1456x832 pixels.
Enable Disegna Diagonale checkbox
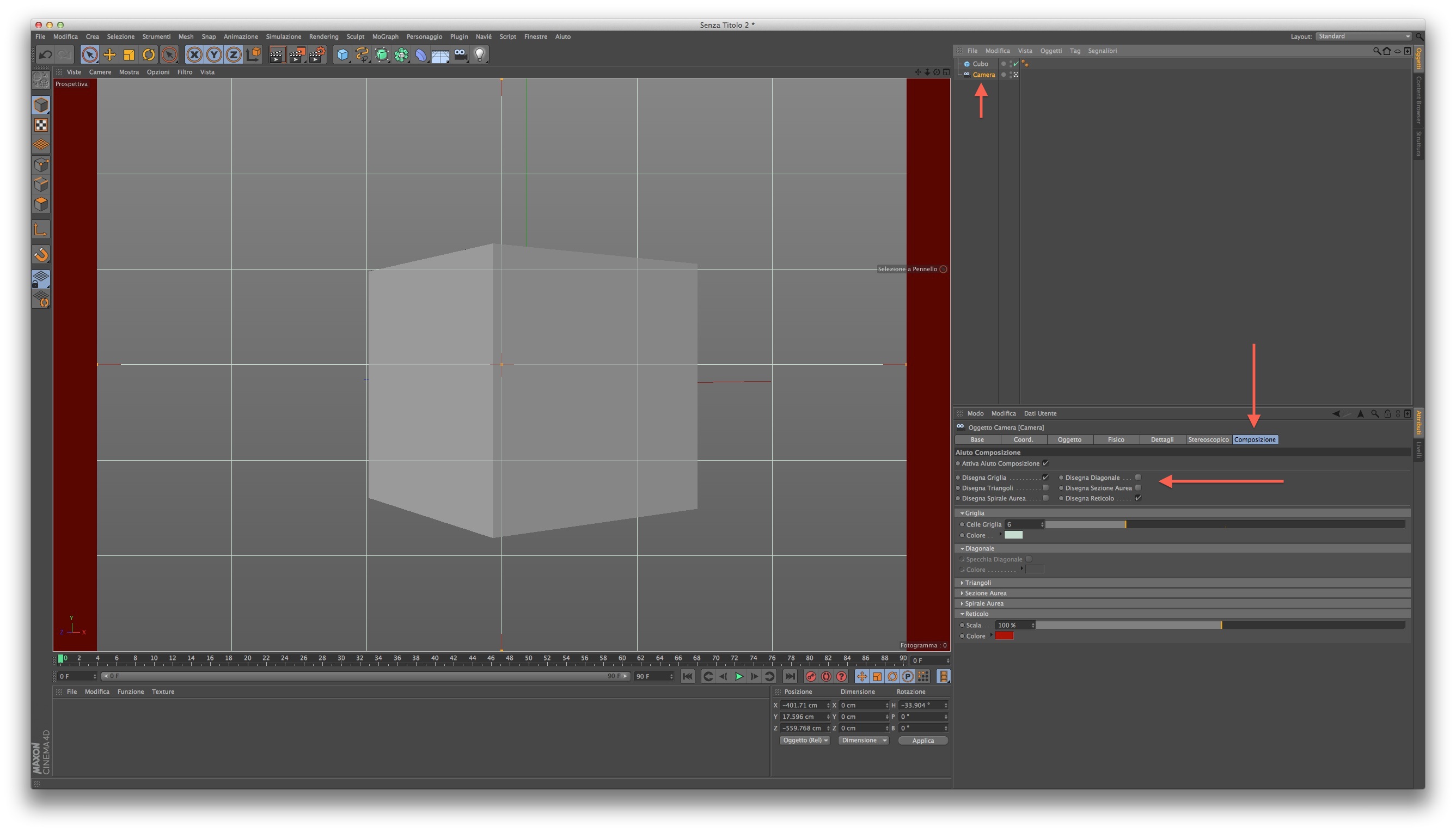(x=1137, y=478)
